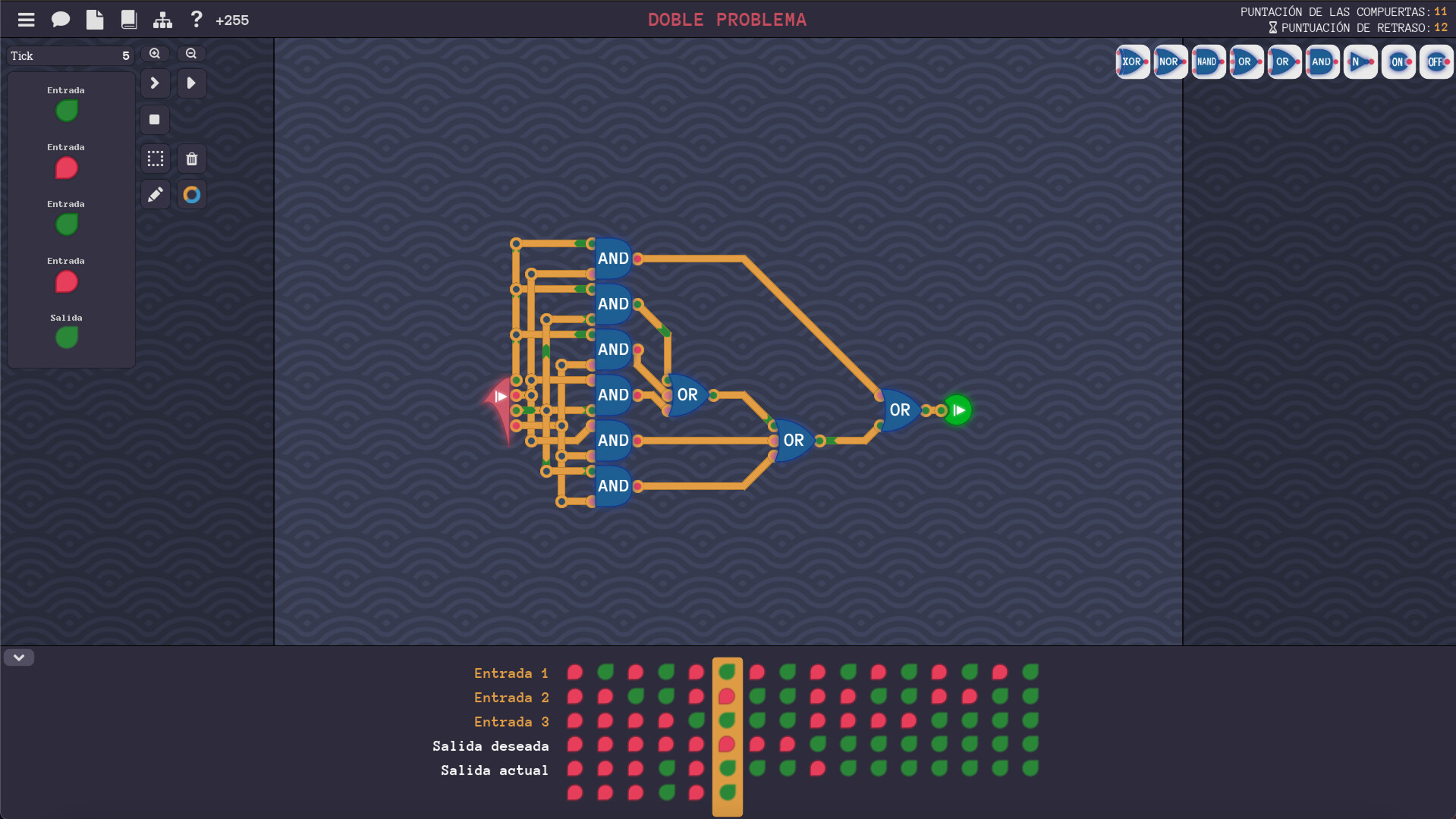The image size is (1456, 819).
Task: Collapse the truth table panel
Action: pos(19,657)
